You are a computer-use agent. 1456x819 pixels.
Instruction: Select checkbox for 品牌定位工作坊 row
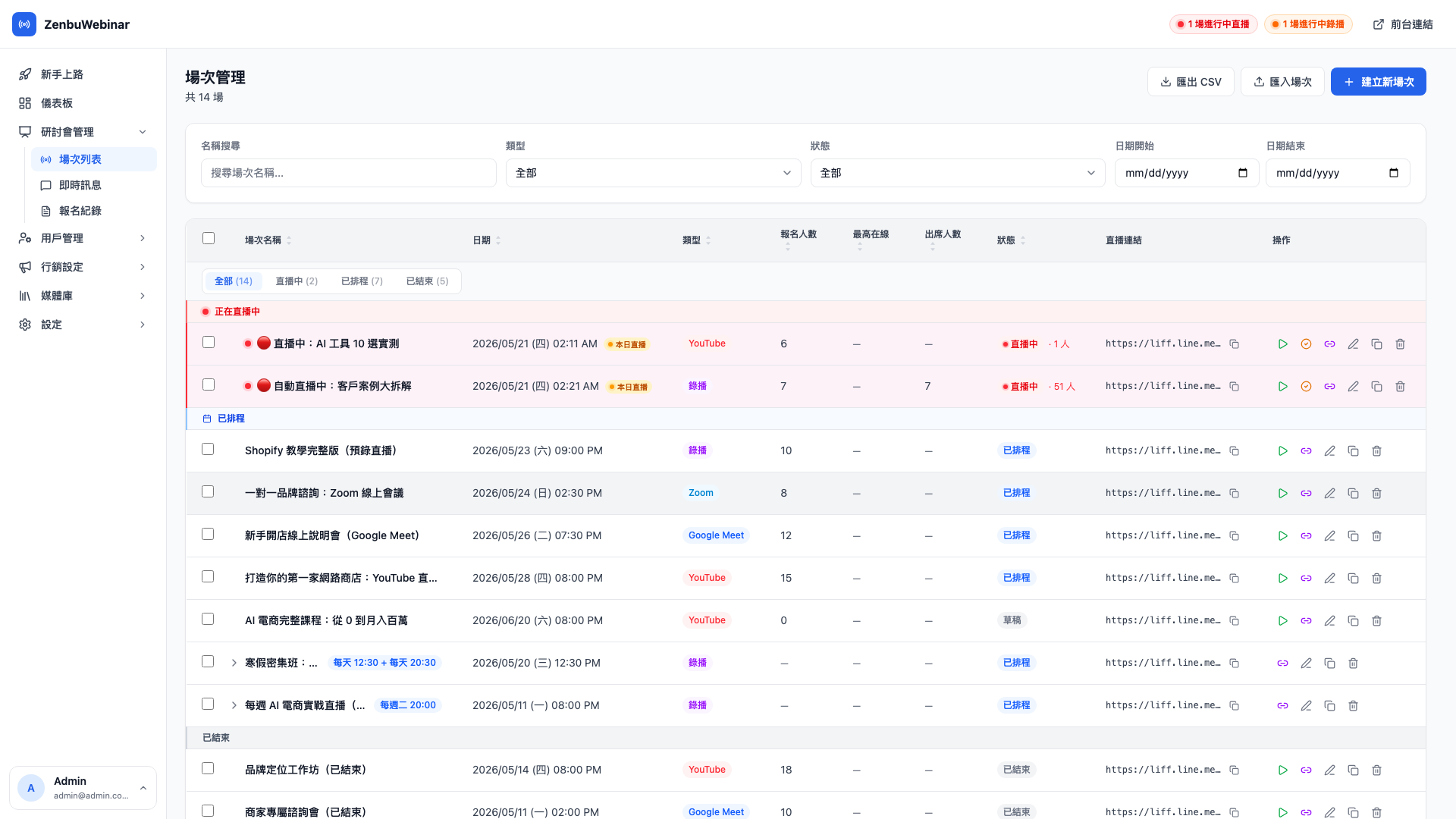click(x=208, y=769)
